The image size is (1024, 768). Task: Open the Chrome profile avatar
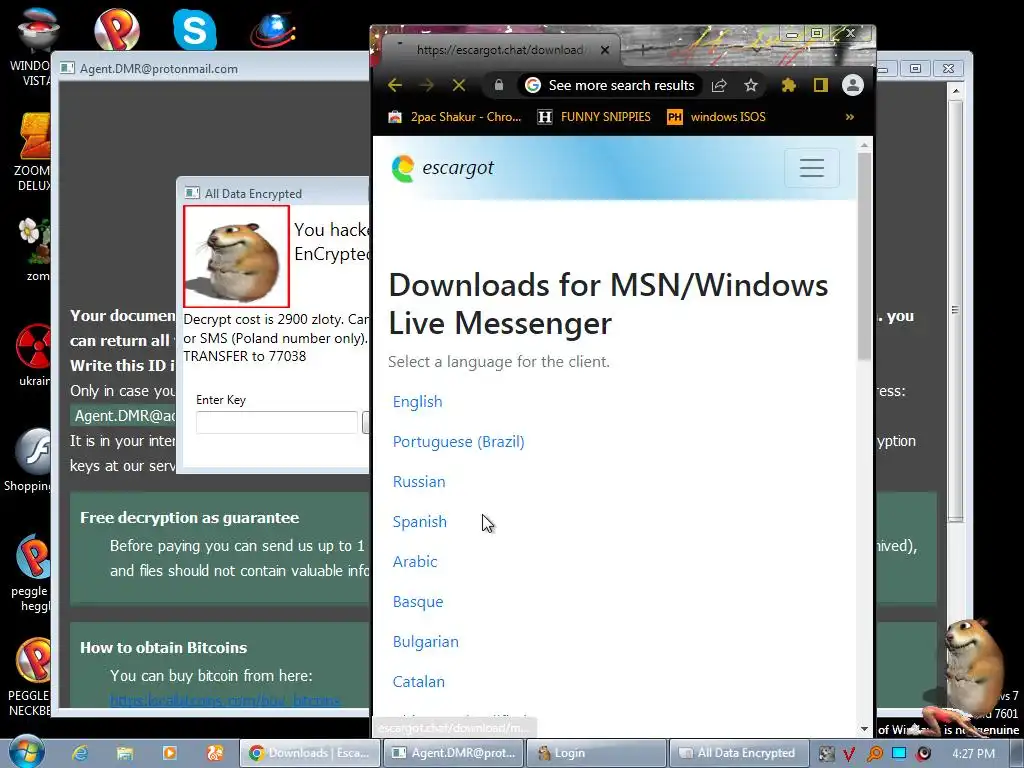(852, 86)
